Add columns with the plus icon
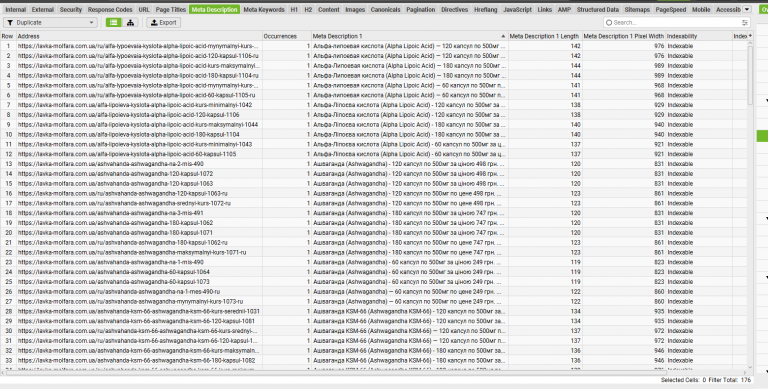768x389 pixels. 750,36
